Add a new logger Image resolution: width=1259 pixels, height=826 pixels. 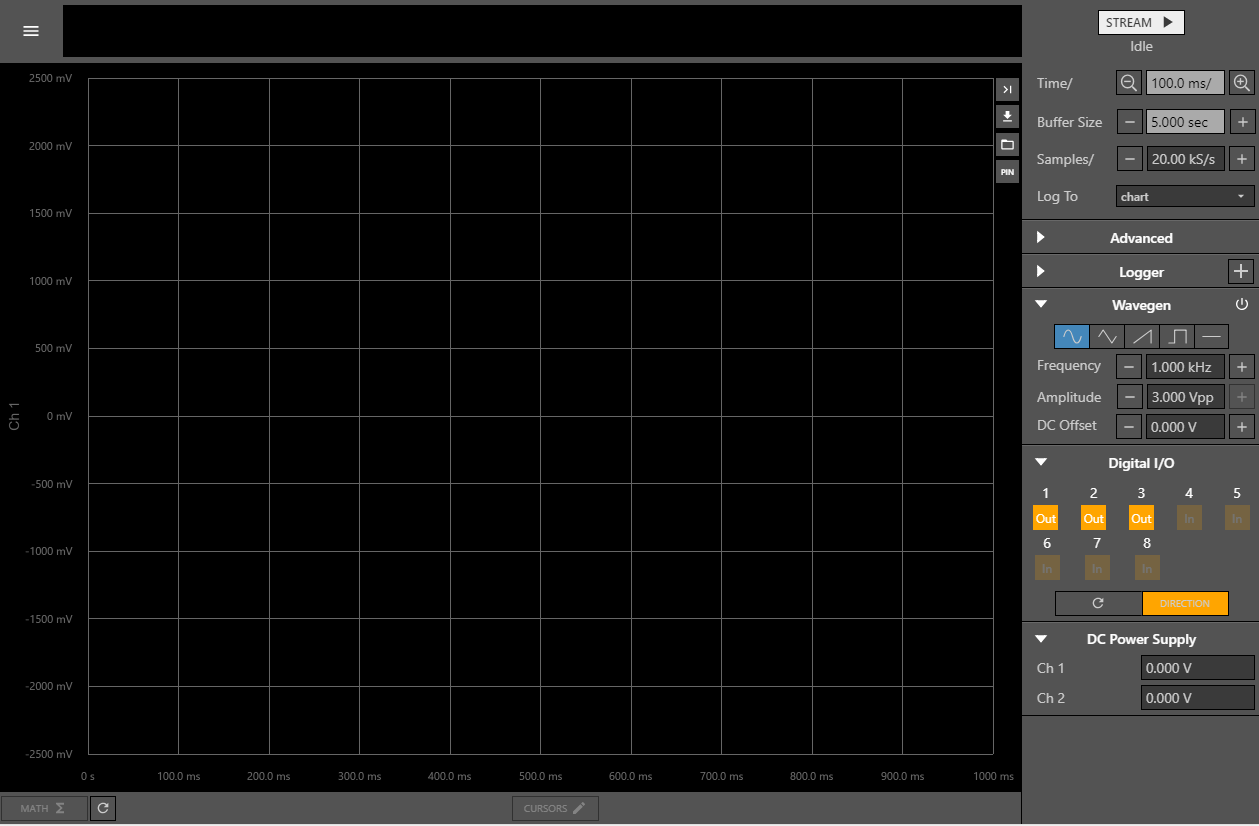[1241, 271]
